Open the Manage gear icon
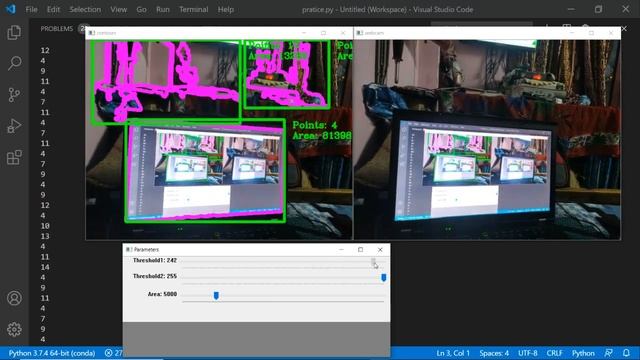Viewport: 640px width, 360px height. click(14, 329)
